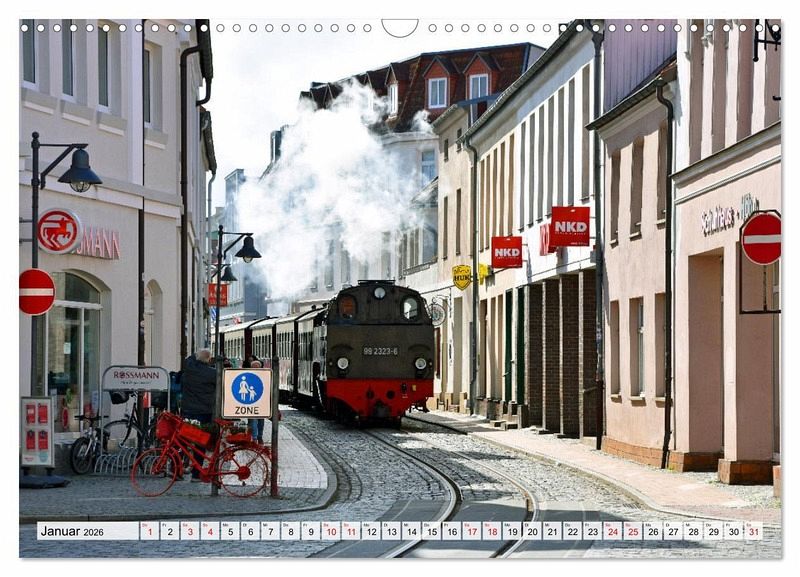Viewport: 800px width, 577px height.
Task: Select day 21 in the calendar strip
Action: pos(553,531)
